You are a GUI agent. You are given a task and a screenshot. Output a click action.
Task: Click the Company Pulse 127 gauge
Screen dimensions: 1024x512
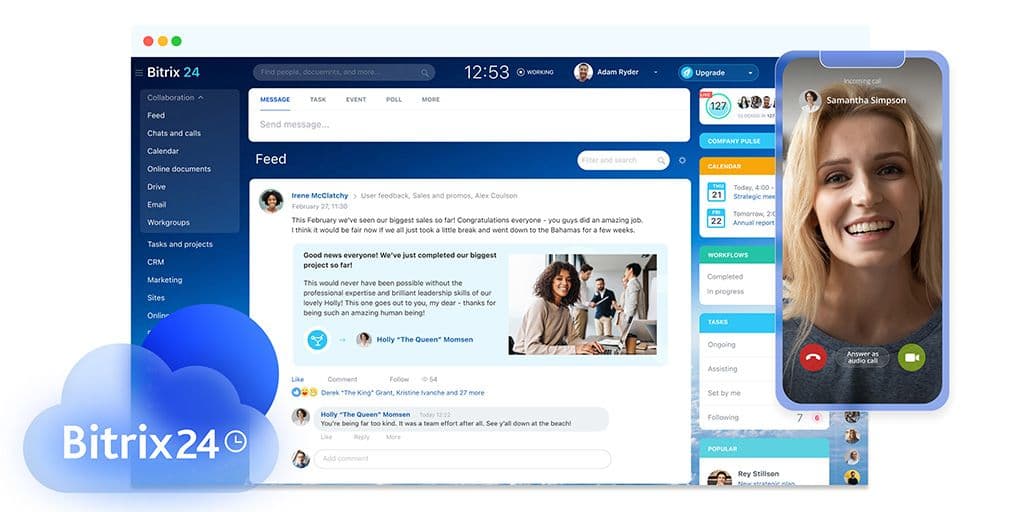tap(717, 105)
